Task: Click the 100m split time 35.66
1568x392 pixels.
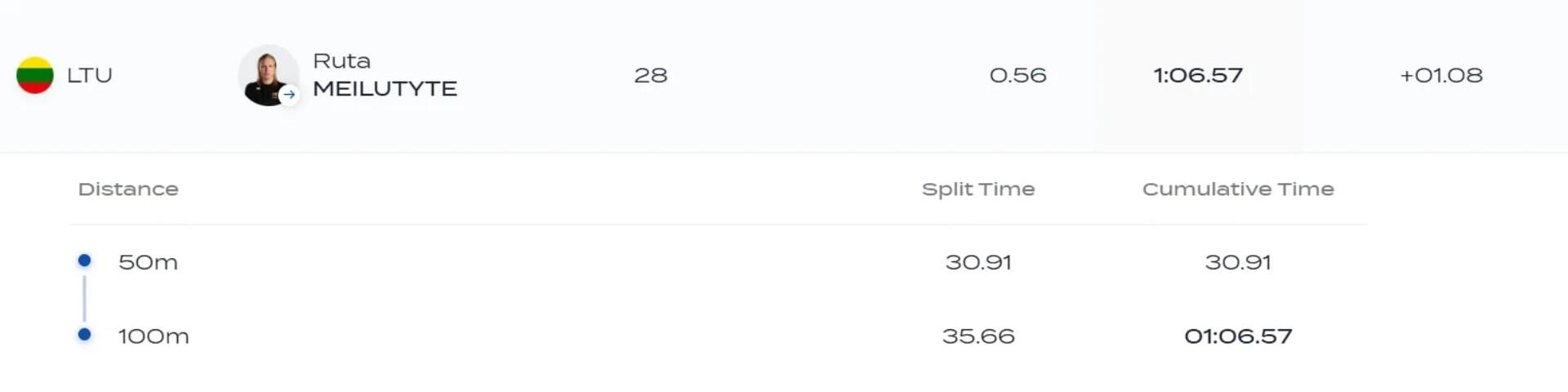Action: 978,336
